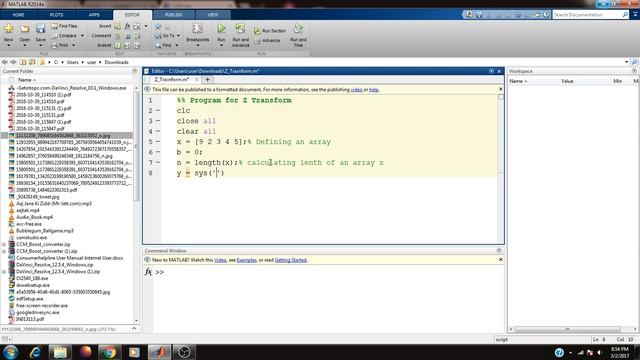Open the Compare tool
The width and height of the screenshot is (640, 360).
click(x=64, y=36)
